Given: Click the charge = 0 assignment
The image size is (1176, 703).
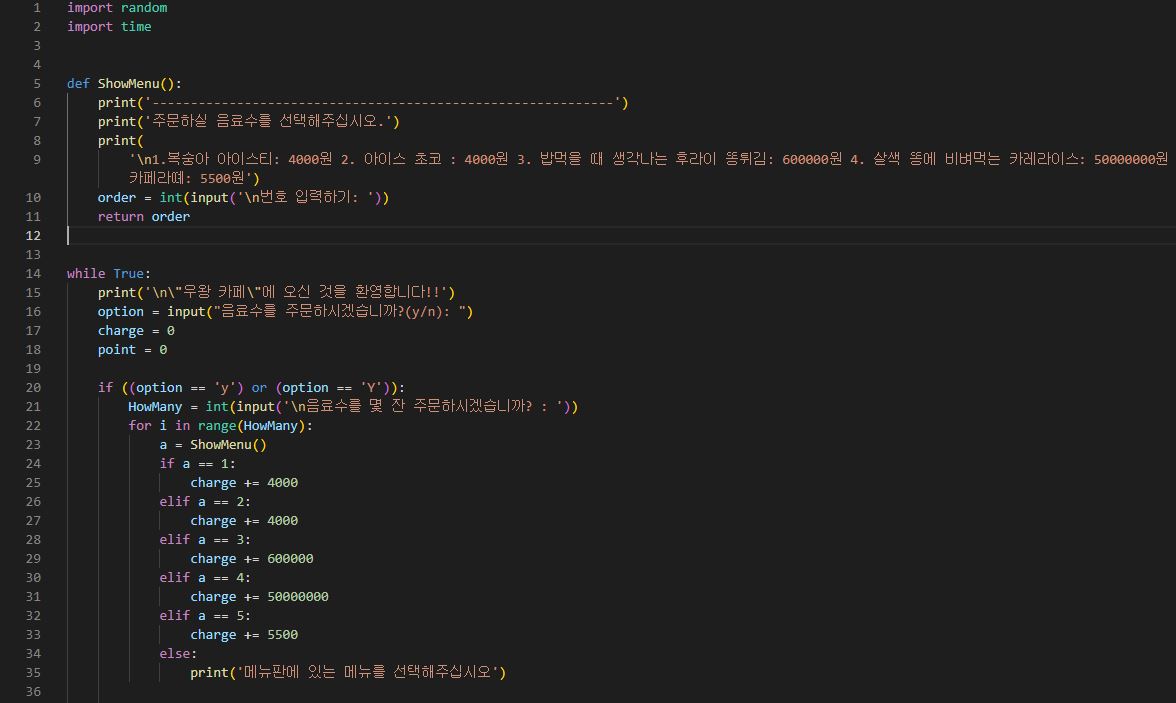Looking at the screenshot, I should click(135, 330).
